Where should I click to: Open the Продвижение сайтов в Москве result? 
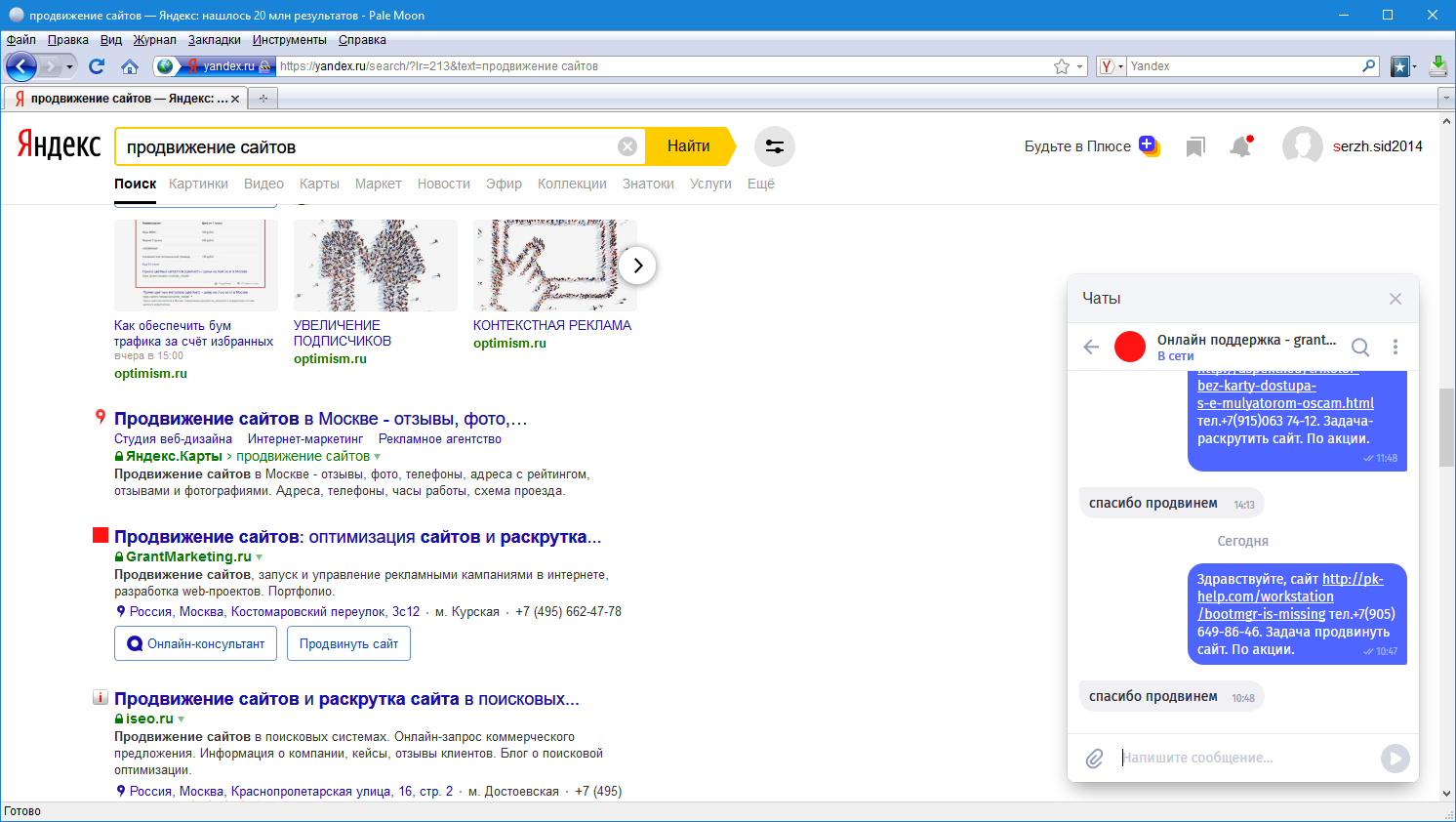pyautogui.click(x=321, y=419)
